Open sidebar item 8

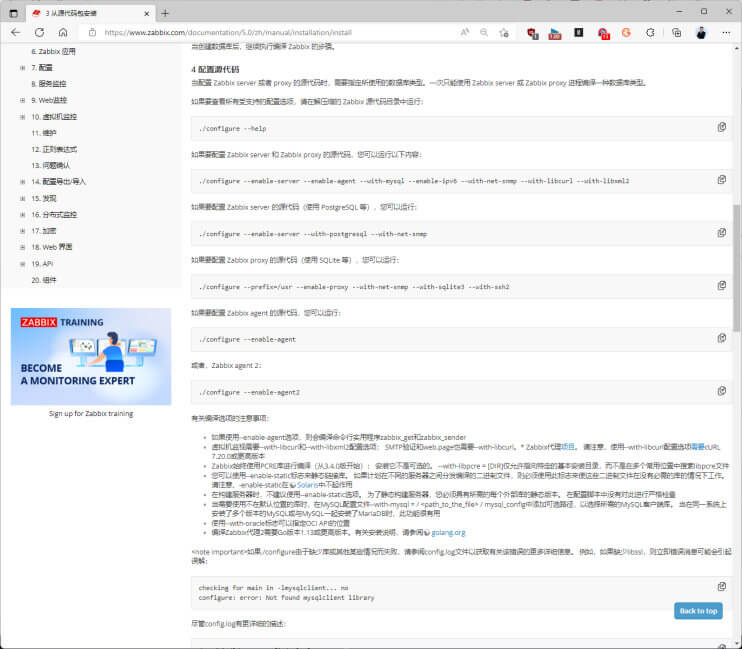(49, 84)
